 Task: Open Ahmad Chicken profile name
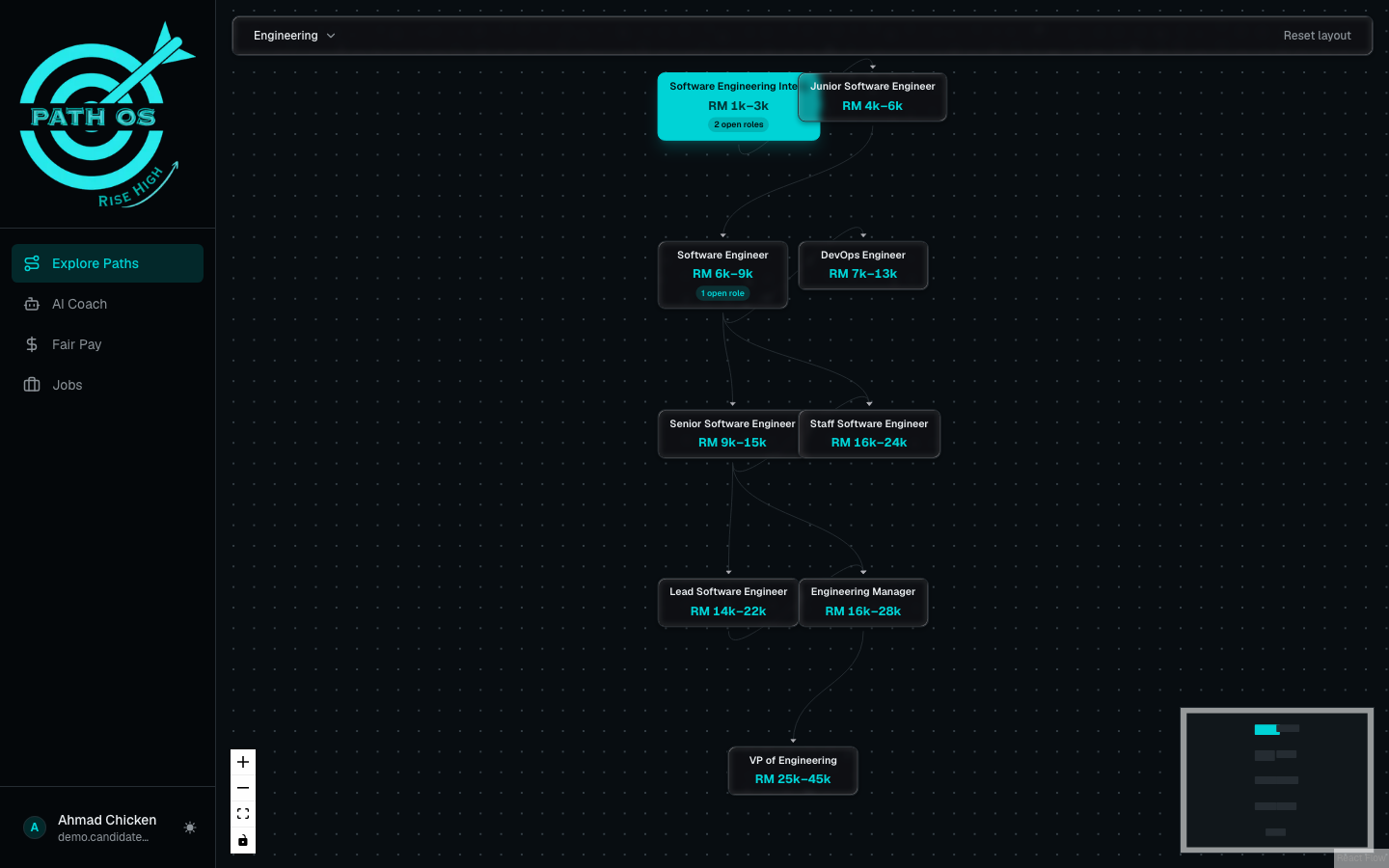click(107, 820)
